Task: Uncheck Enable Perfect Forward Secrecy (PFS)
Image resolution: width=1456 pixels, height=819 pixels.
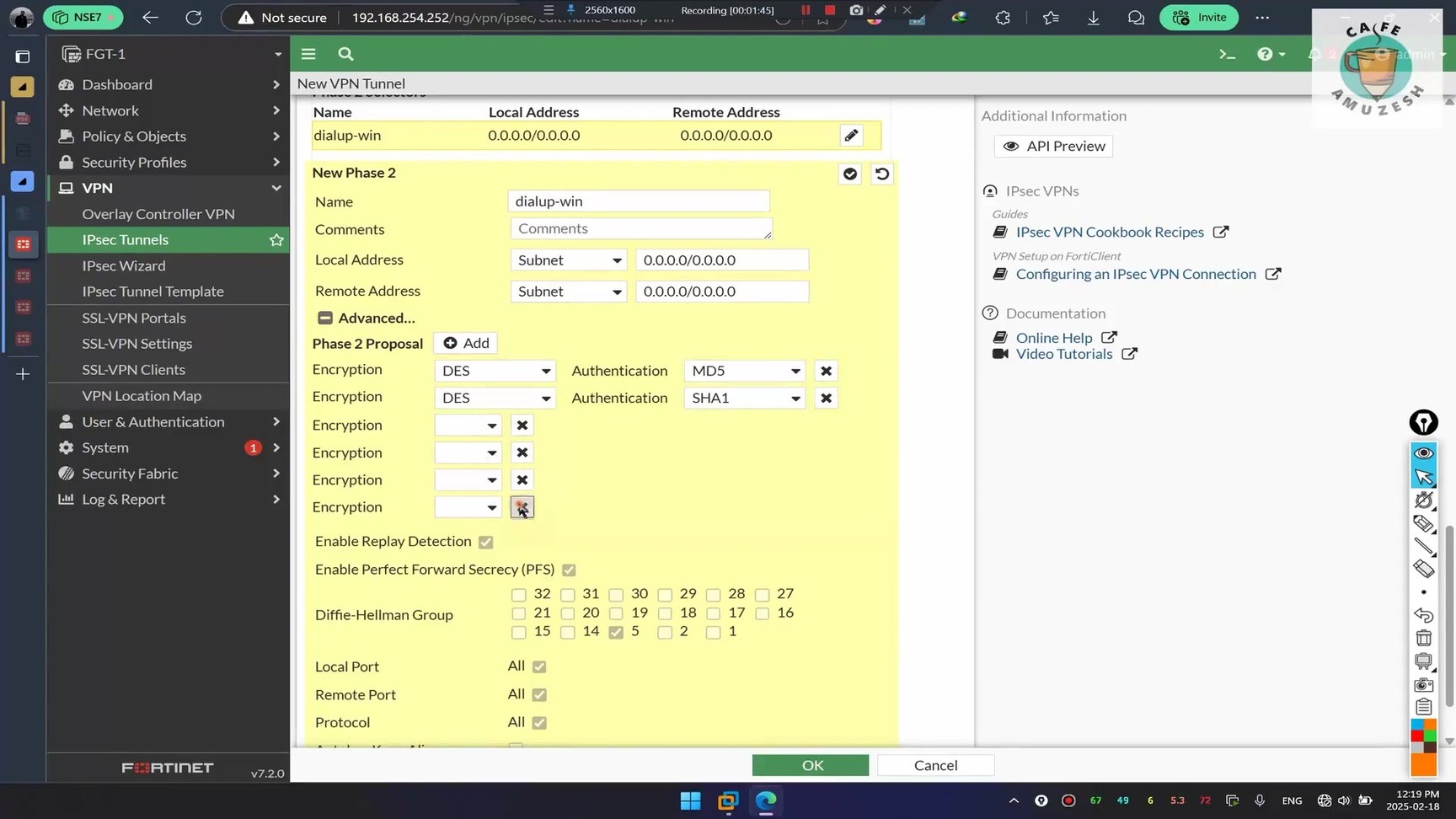Action: [569, 570]
